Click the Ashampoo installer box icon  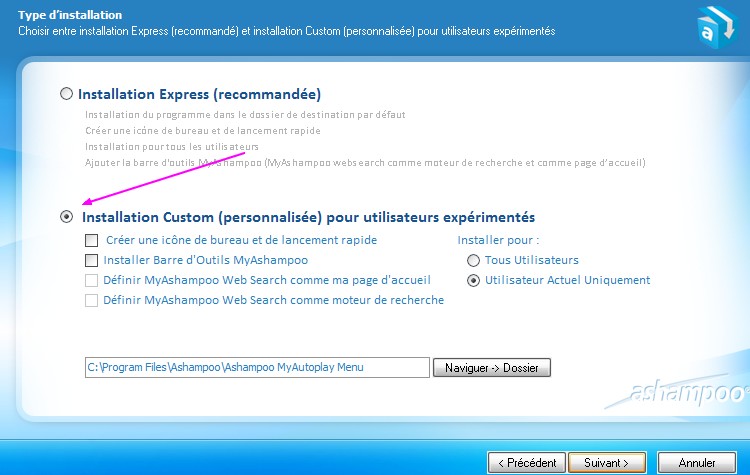(717, 27)
